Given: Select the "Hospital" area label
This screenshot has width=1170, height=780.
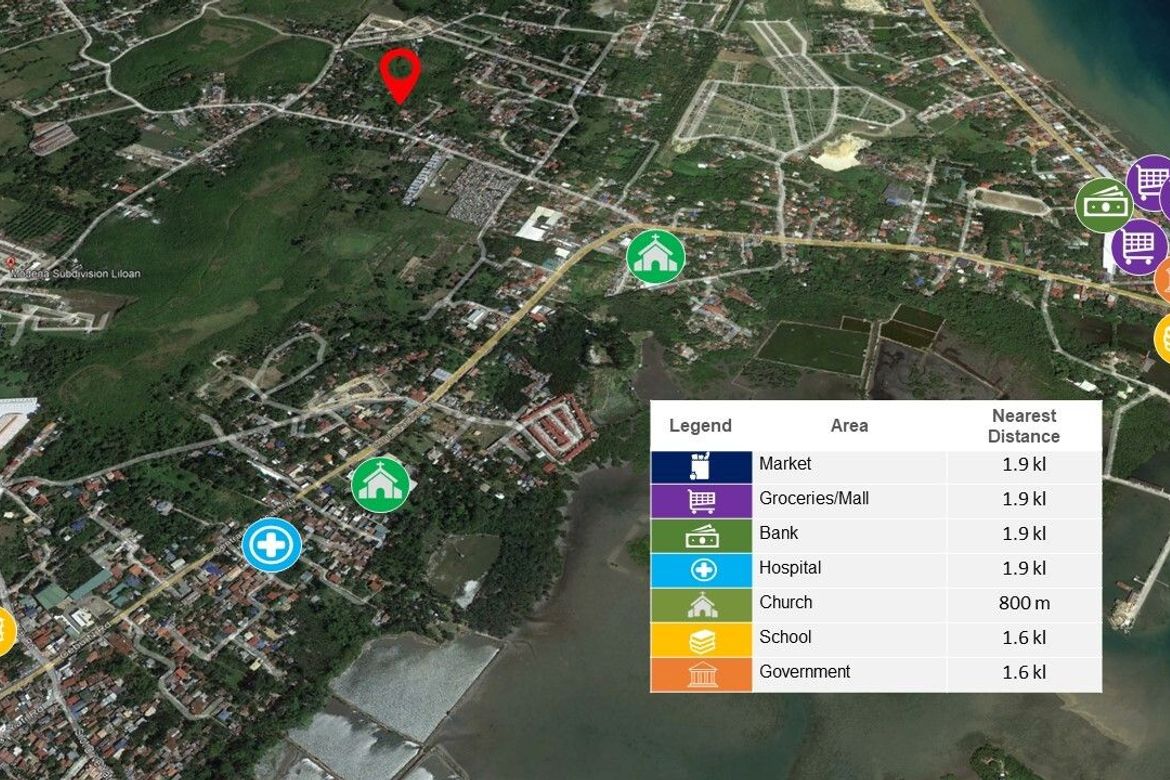Looking at the screenshot, I should [x=790, y=568].
